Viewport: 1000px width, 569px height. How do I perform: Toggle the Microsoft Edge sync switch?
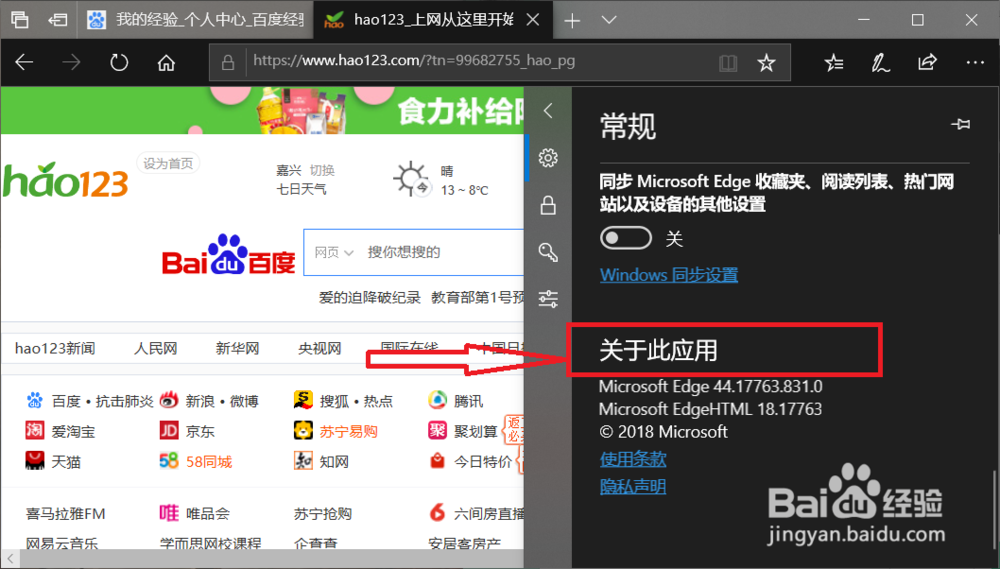[626, 238]
